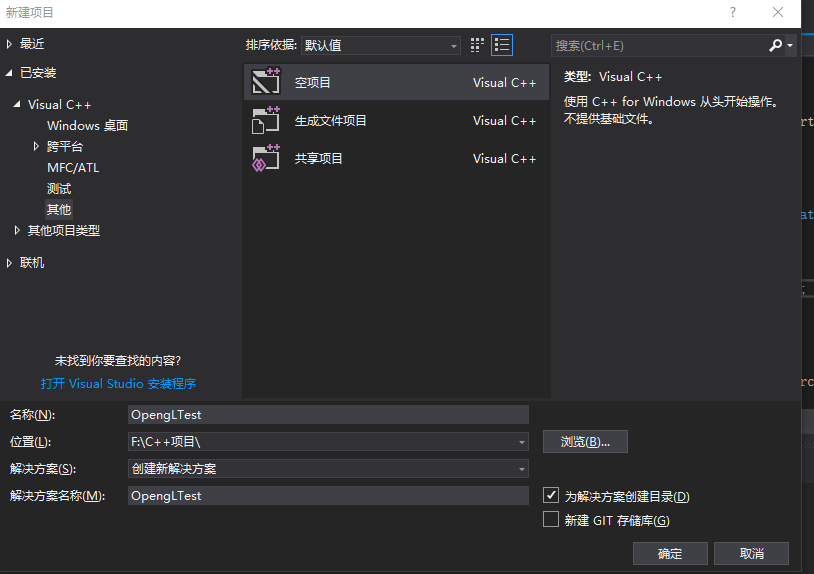Screen dimensions: 814x574
Task: Open the 解决方案 dropdown
Action: [x=328, y=469]
